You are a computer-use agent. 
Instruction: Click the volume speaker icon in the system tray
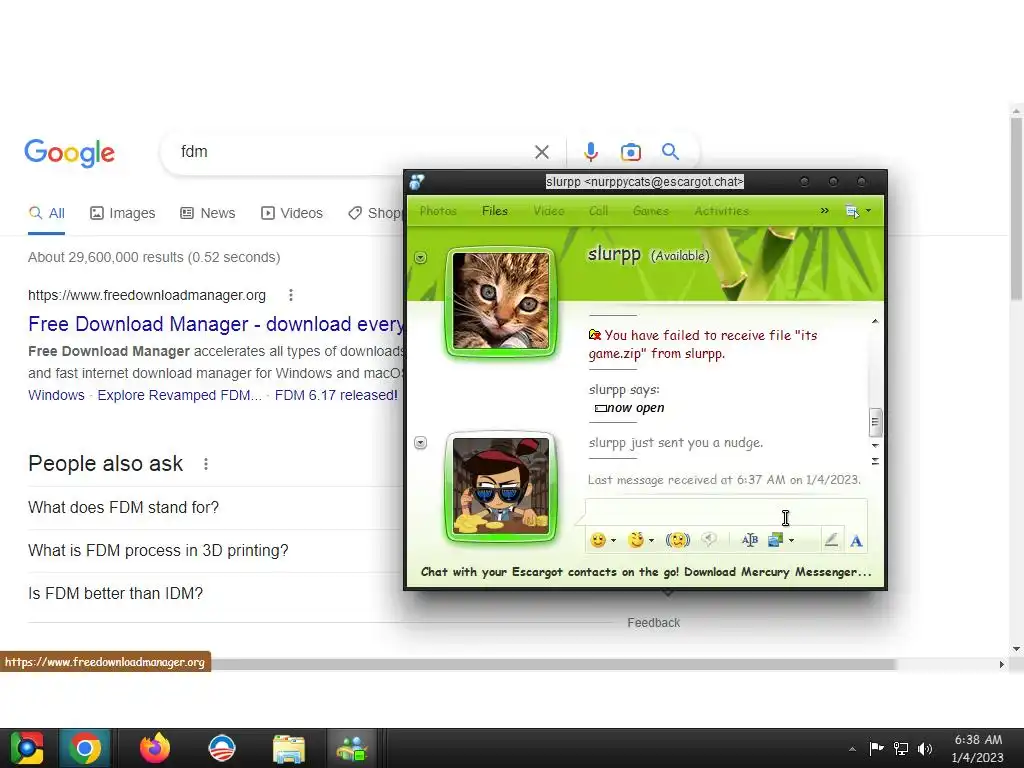pos(925,748)
